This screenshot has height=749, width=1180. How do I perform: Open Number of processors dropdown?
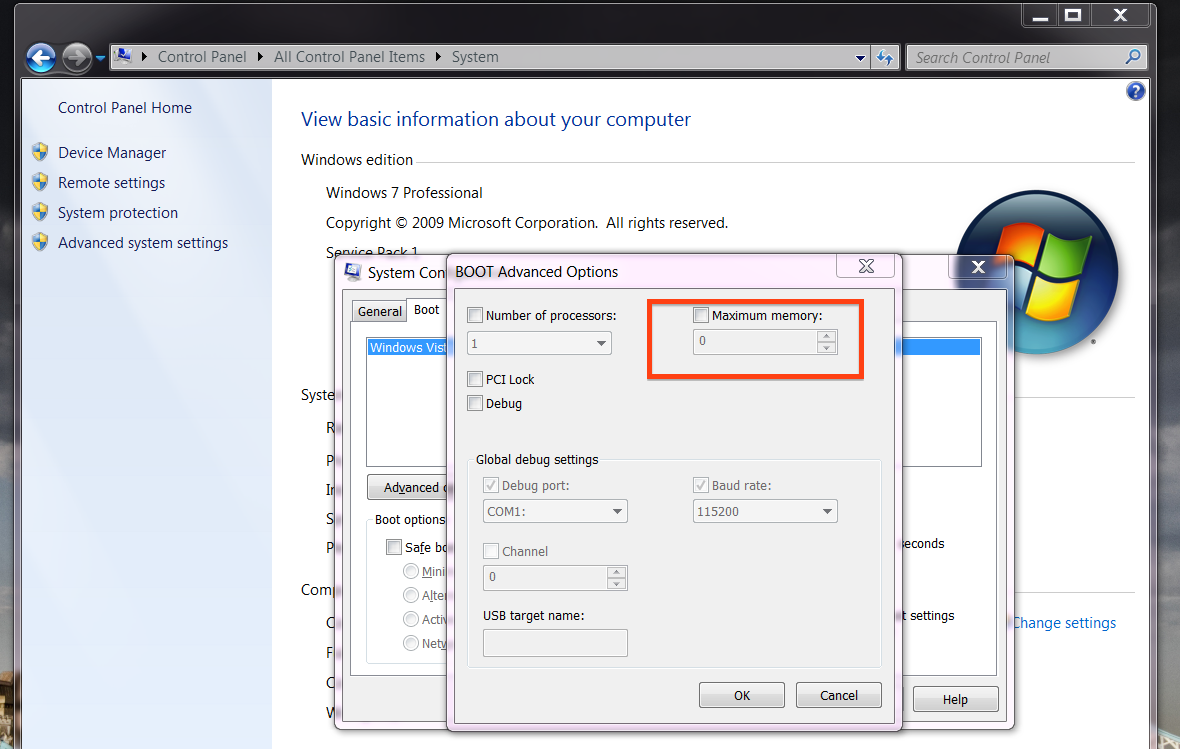click(539, 343)
